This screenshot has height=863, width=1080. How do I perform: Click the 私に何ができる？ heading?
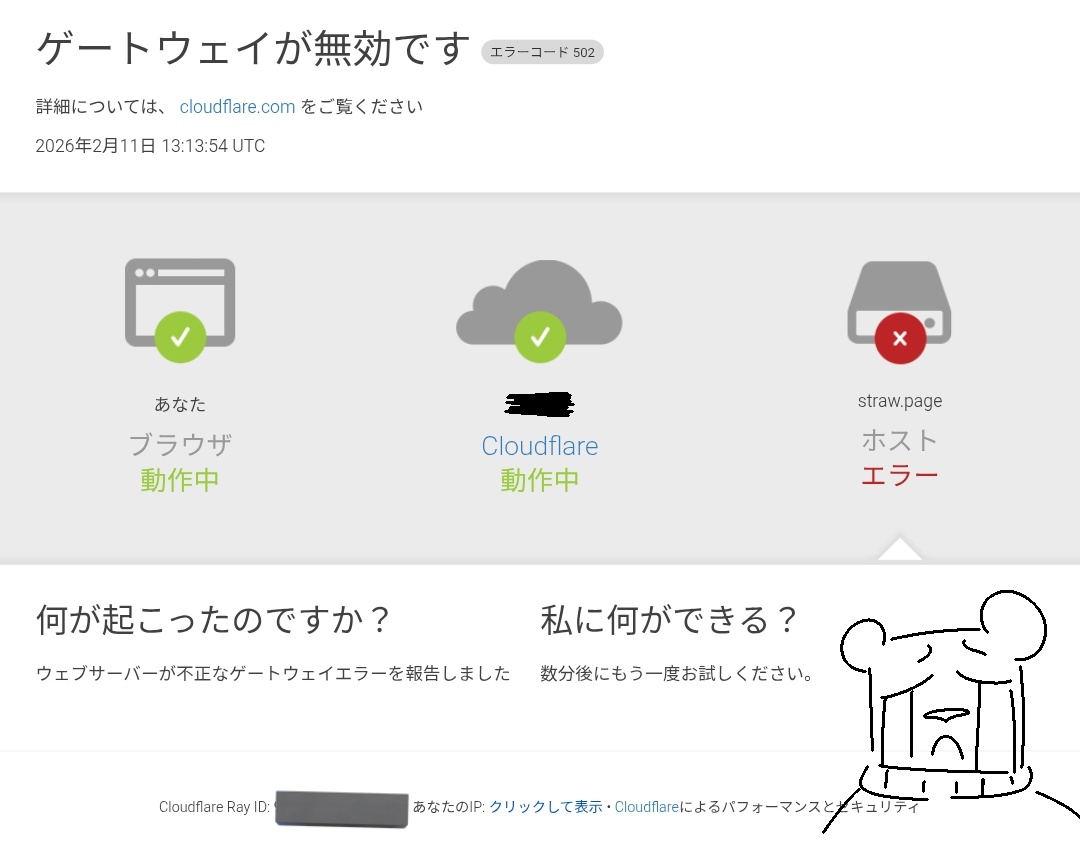tap(669, 620)
